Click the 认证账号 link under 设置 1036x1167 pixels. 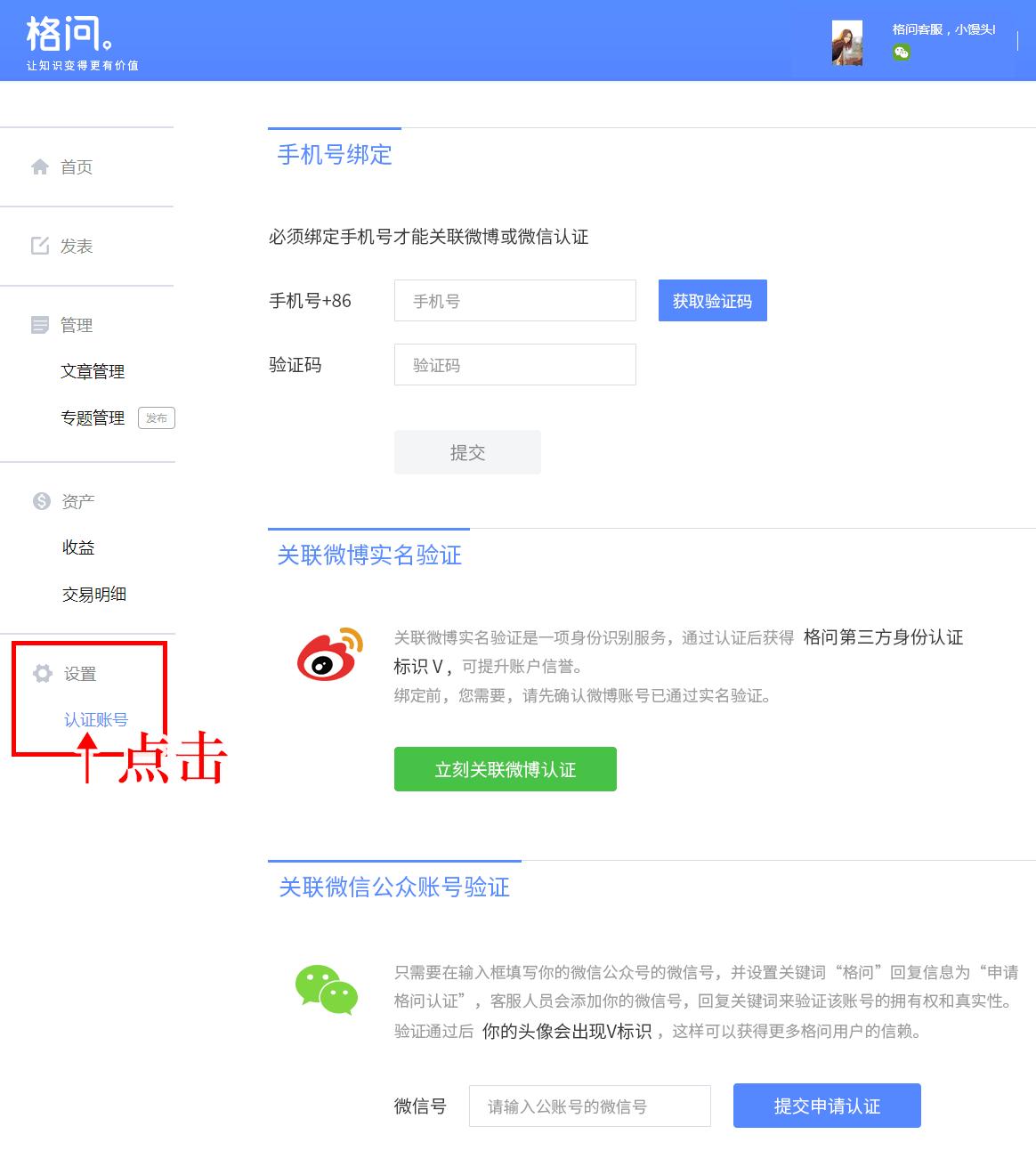[95, 719]
